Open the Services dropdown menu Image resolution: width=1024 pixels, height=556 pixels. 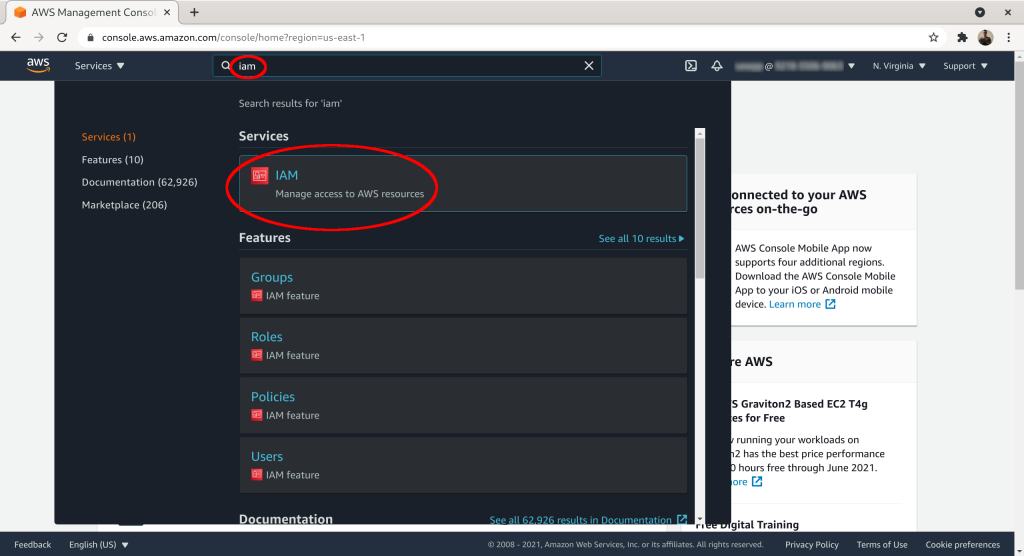99,66
